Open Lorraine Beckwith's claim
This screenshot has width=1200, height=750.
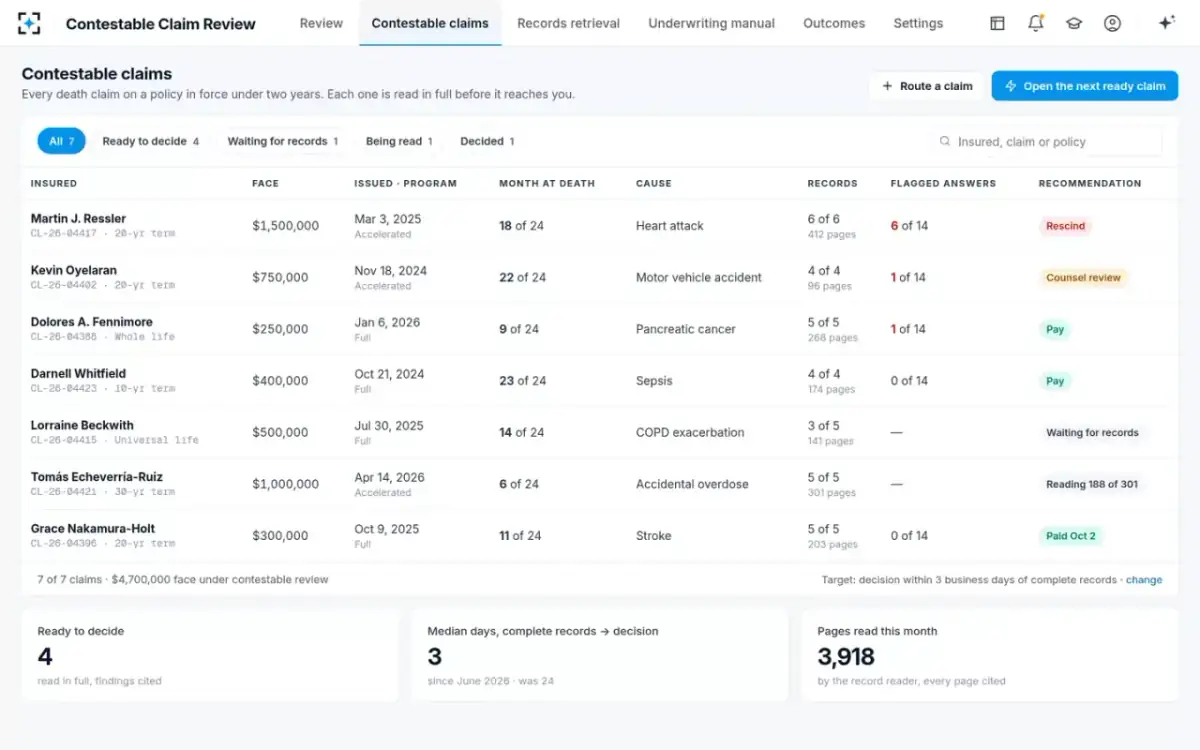[x=599, y=432]
